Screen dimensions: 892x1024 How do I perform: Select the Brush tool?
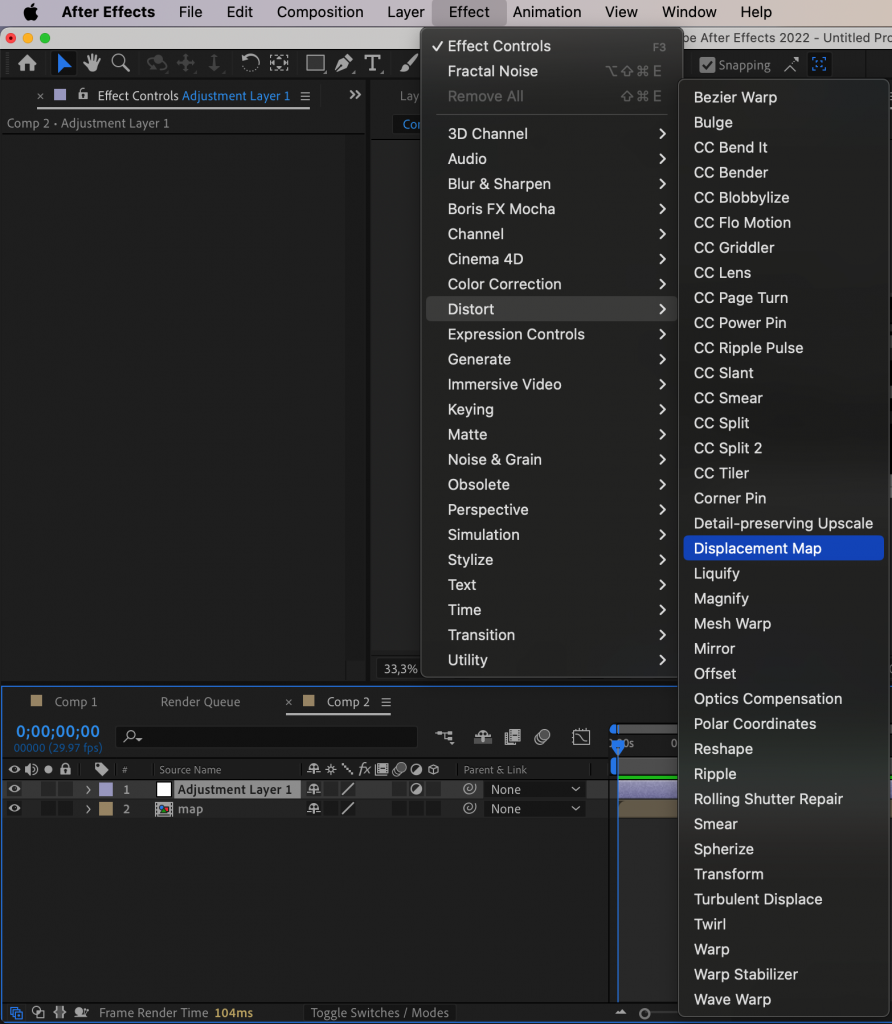(408, 63)
